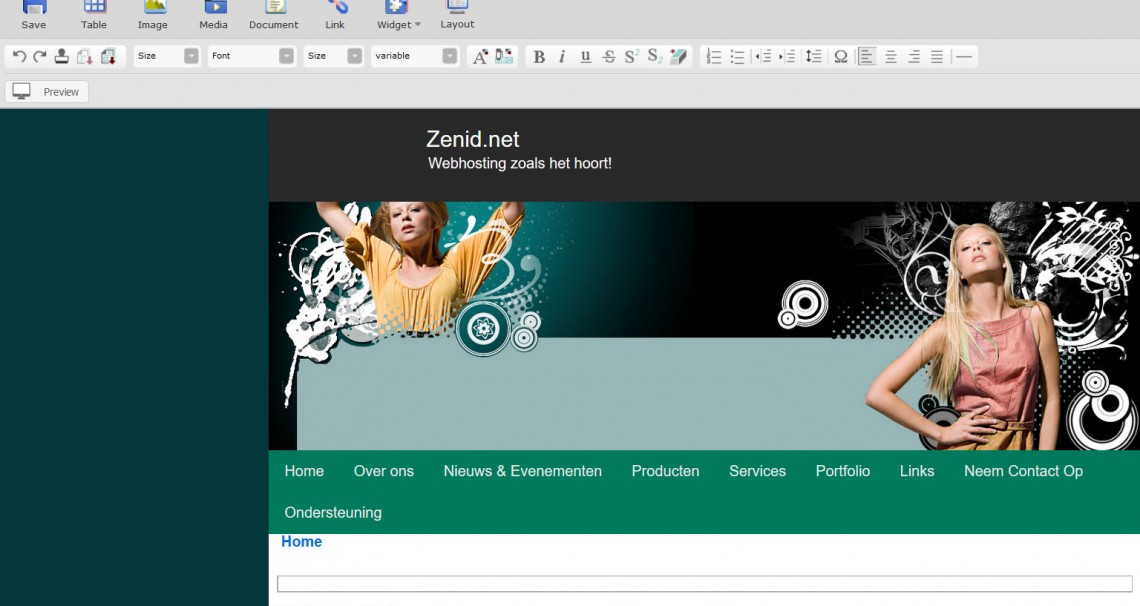Click the Preview button
The height and width of the screenshot is (606, 1140).
[x=47, y=92]
